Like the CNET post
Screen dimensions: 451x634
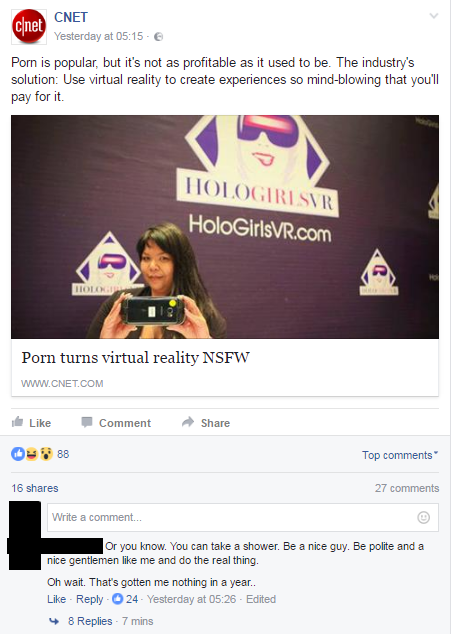click(31, 423)
